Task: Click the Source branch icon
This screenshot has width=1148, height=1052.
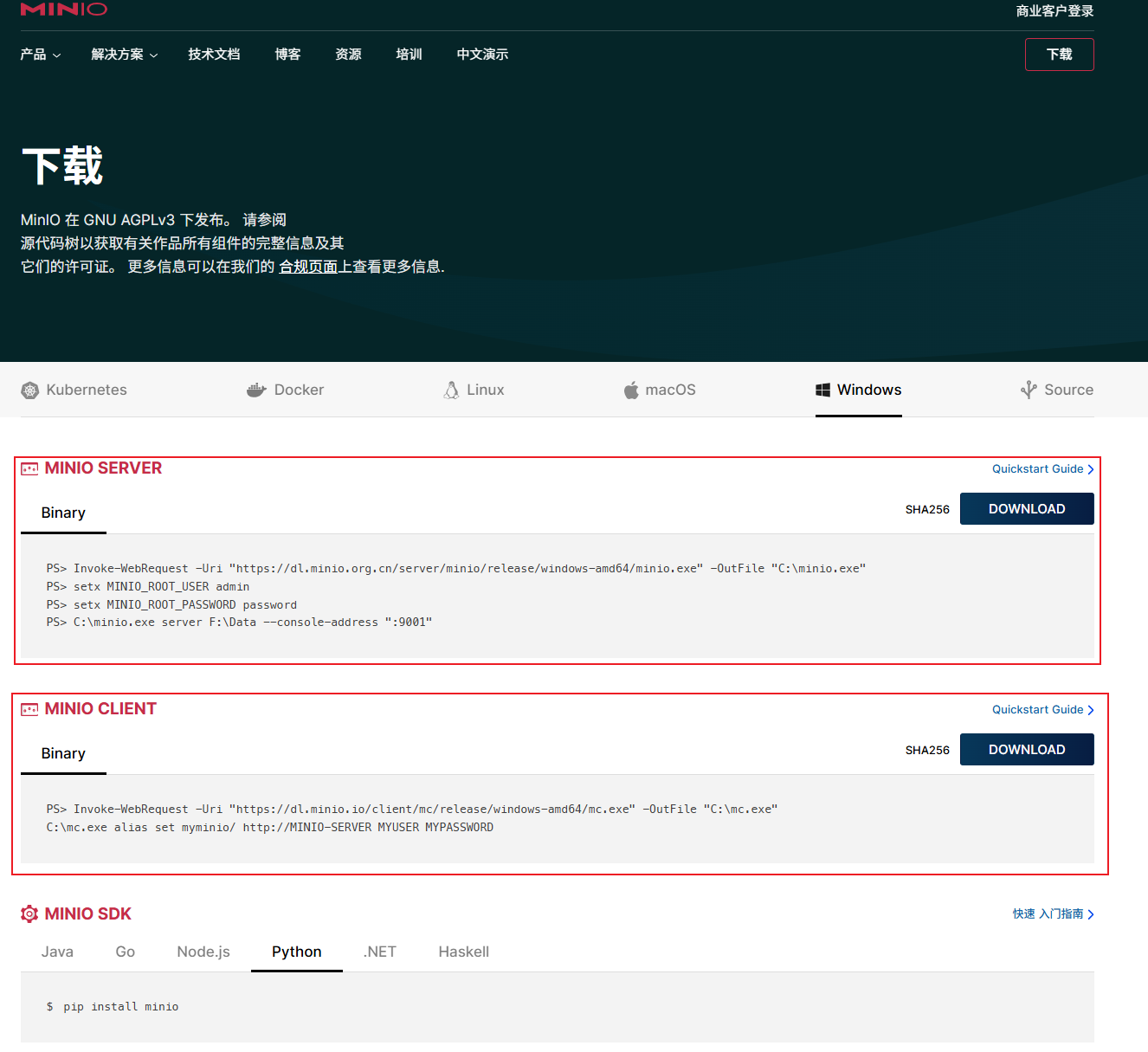Action: point(1029,390)
